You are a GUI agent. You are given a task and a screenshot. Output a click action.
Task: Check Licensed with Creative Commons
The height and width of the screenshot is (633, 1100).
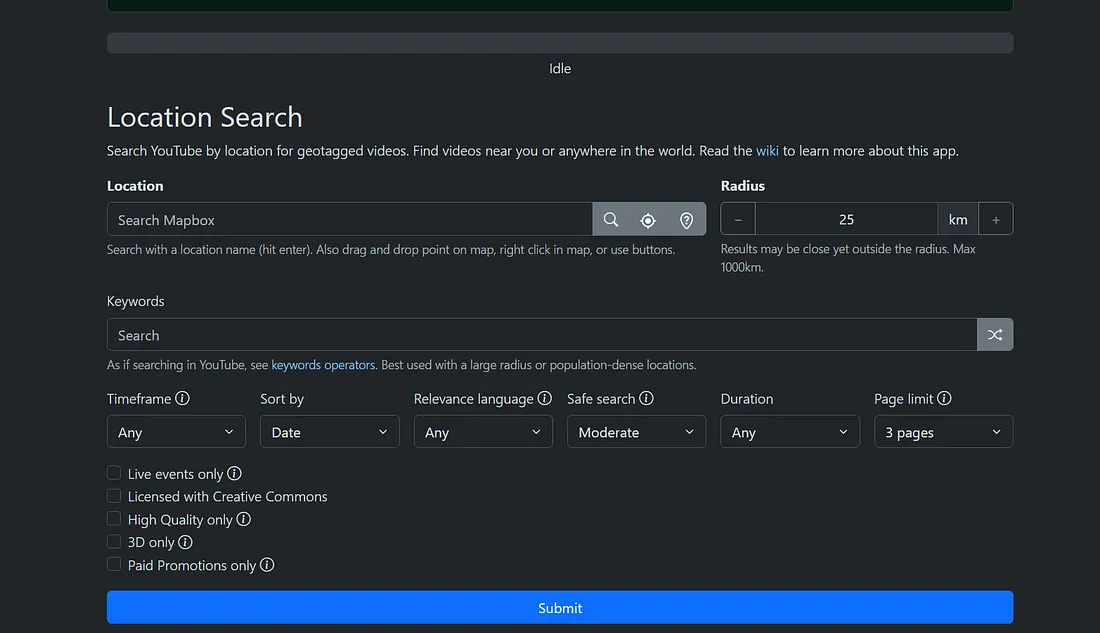(115, 496)
